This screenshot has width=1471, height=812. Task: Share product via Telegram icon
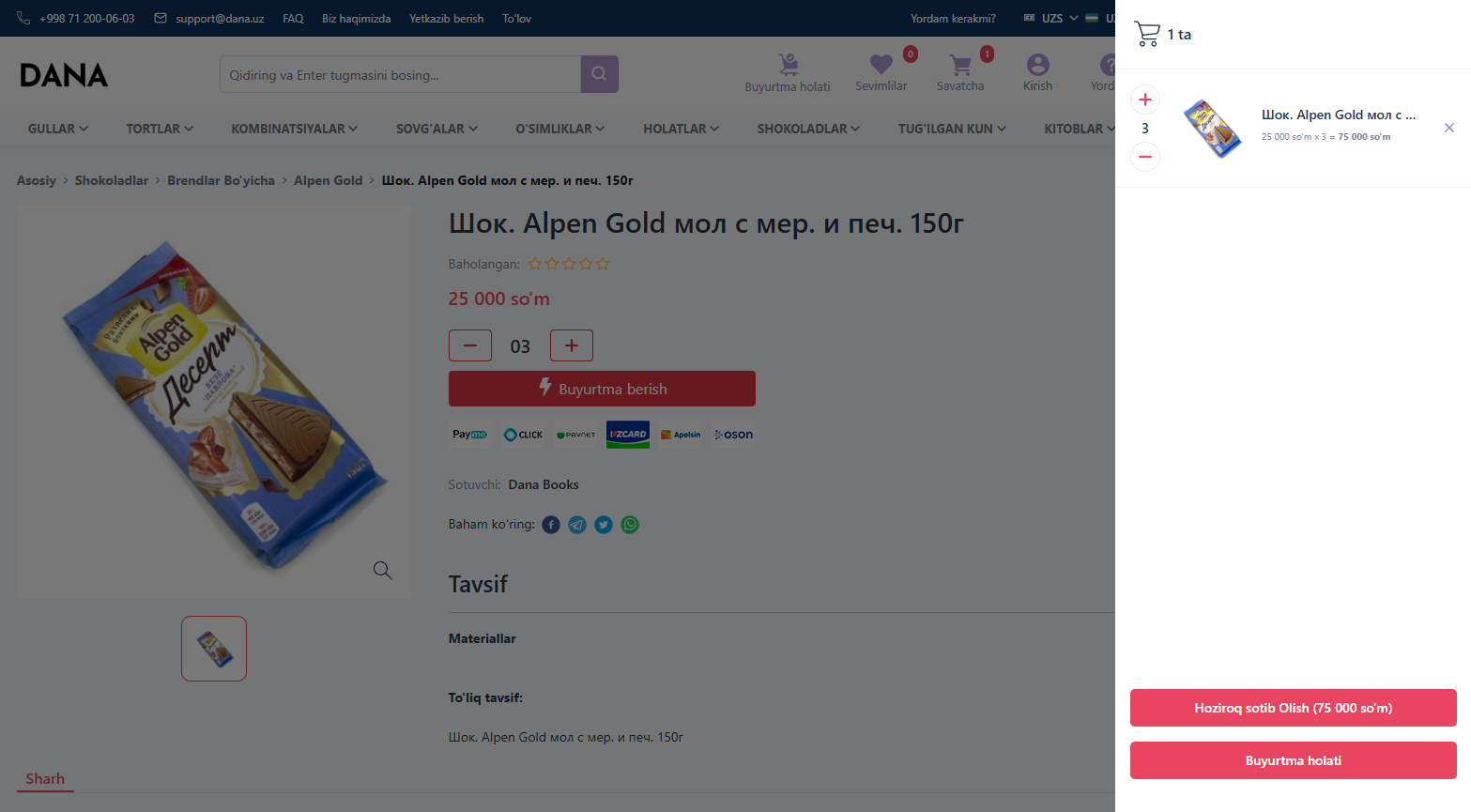pyautogui.click(x=577, y=525)
